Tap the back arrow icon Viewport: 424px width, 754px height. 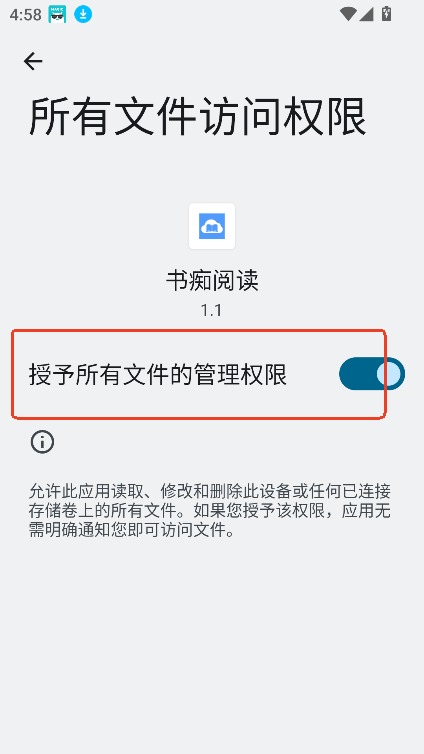point(33,61)
